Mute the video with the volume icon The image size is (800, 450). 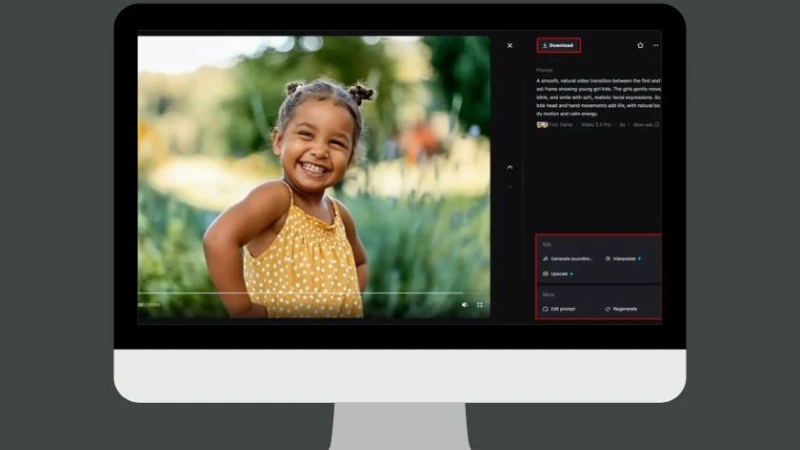pyautogui.click(x=464, y=304)
